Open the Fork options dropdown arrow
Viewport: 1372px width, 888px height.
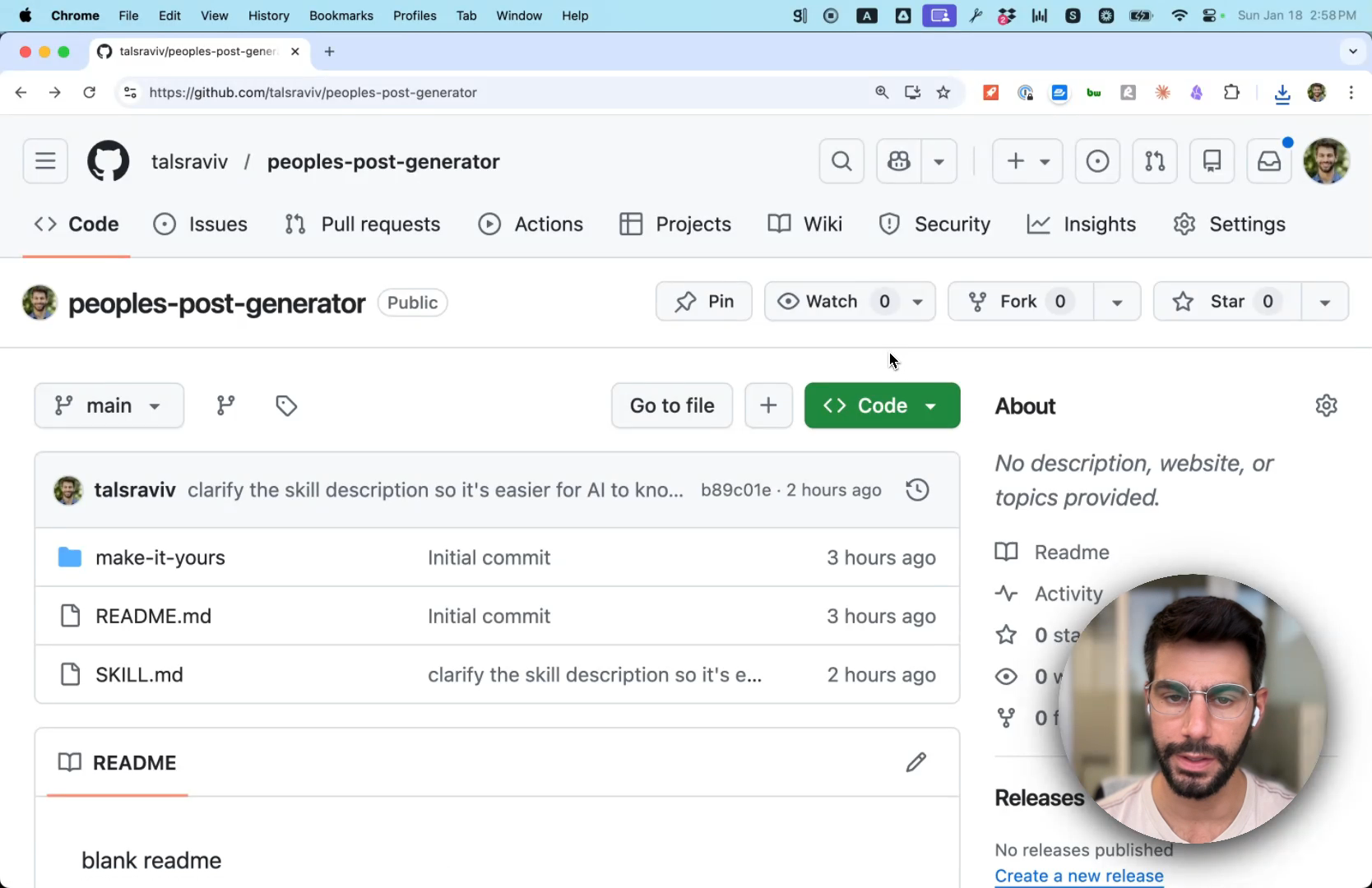tap(1117, 302)
